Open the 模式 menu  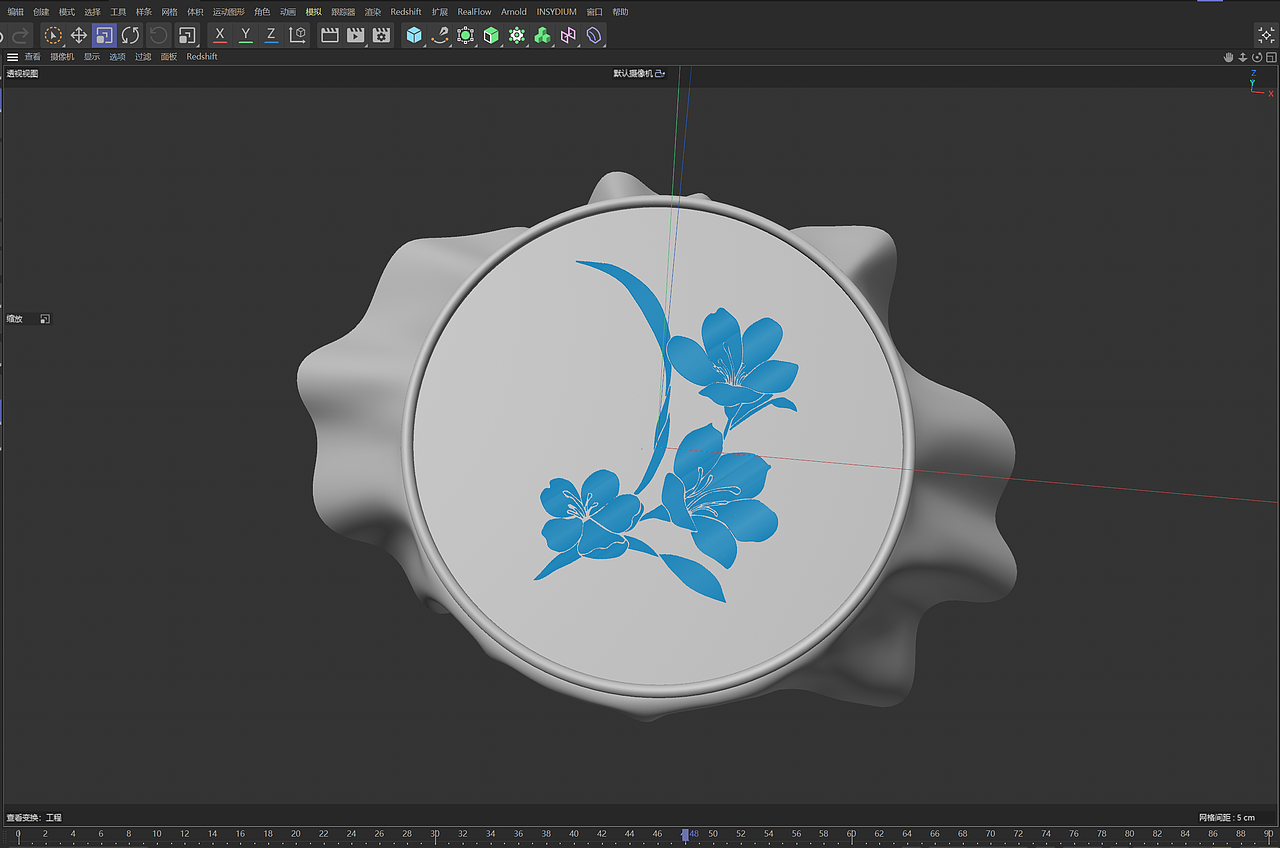point(67,12)
